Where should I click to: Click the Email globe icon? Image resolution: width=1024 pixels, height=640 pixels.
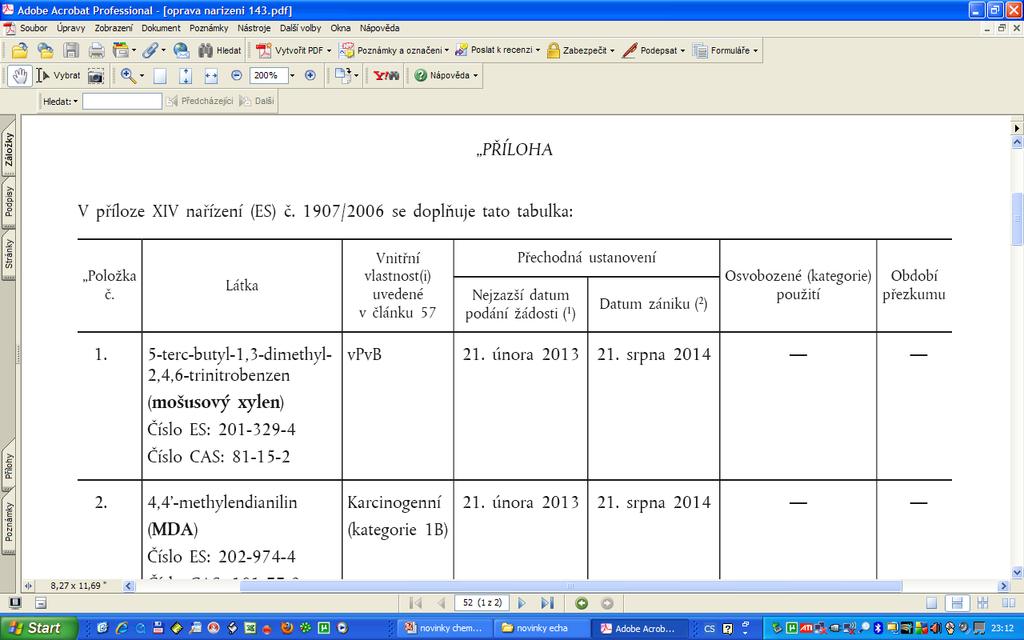pyautogui.click(x=181, y=50)
